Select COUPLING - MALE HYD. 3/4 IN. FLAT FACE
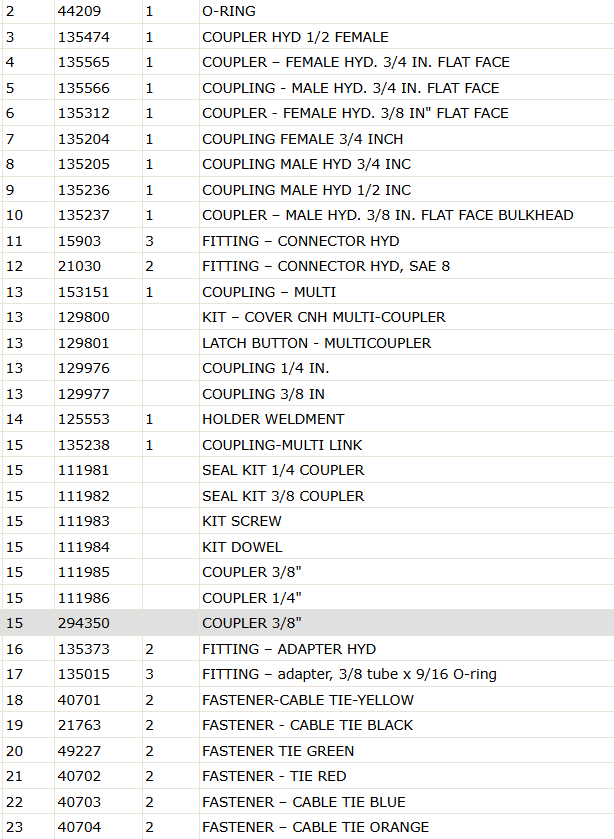The width and height of the screenshot is (614, 839). [351, 88]
